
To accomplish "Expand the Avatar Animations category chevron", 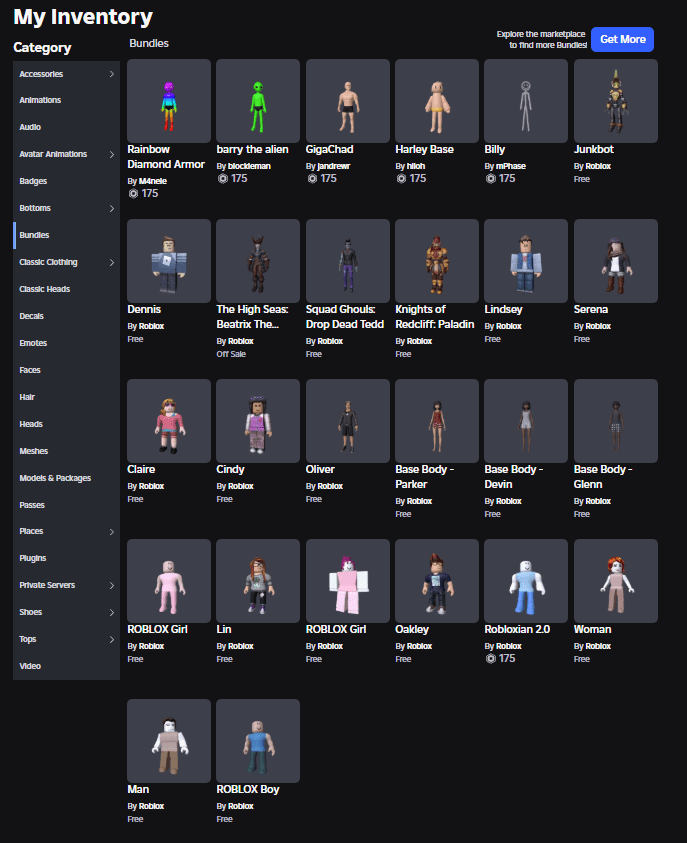I will tap(112, 154).
